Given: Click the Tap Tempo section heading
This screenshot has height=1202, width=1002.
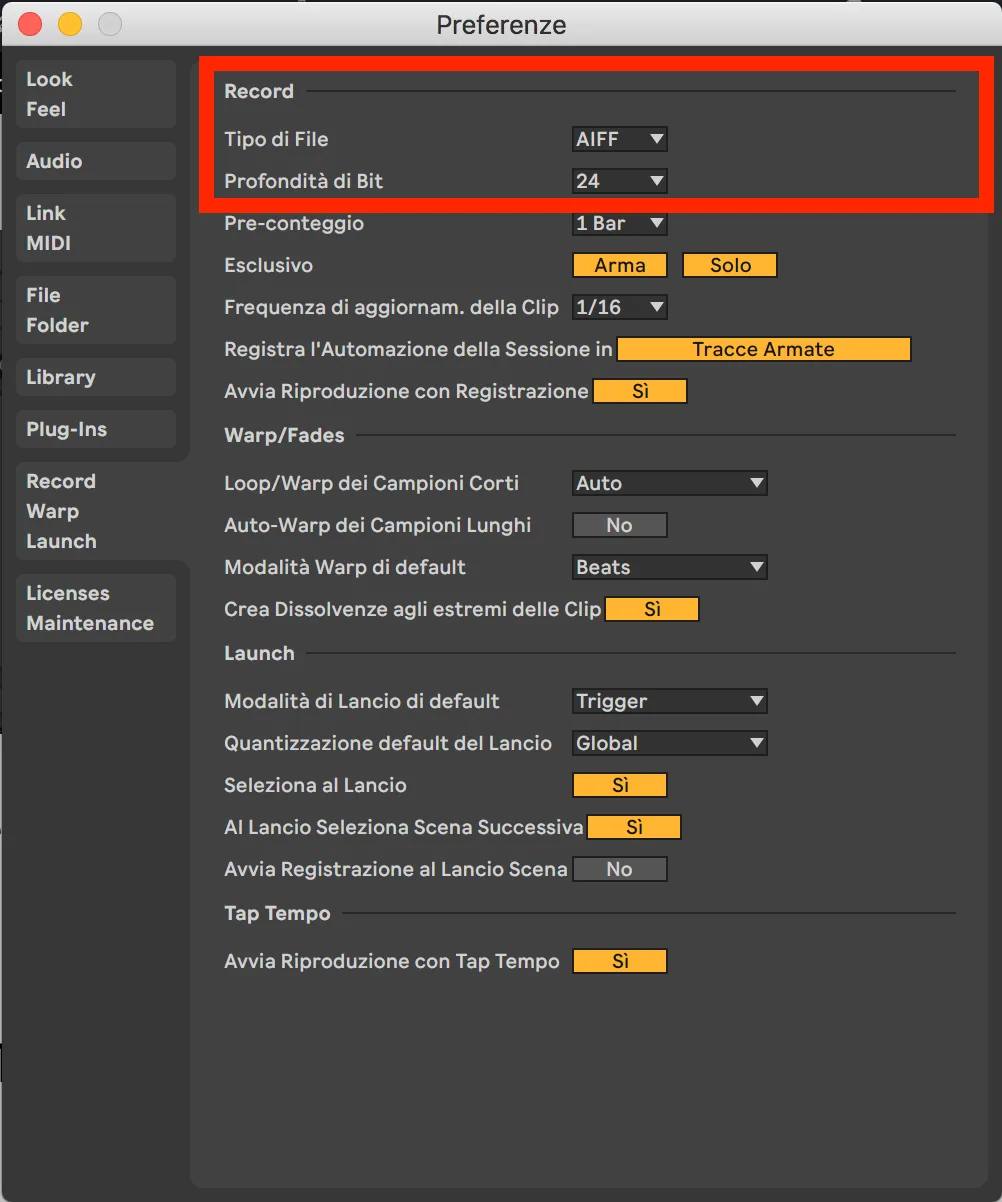Looking at the screenshot, I should (x=277, y=913).
